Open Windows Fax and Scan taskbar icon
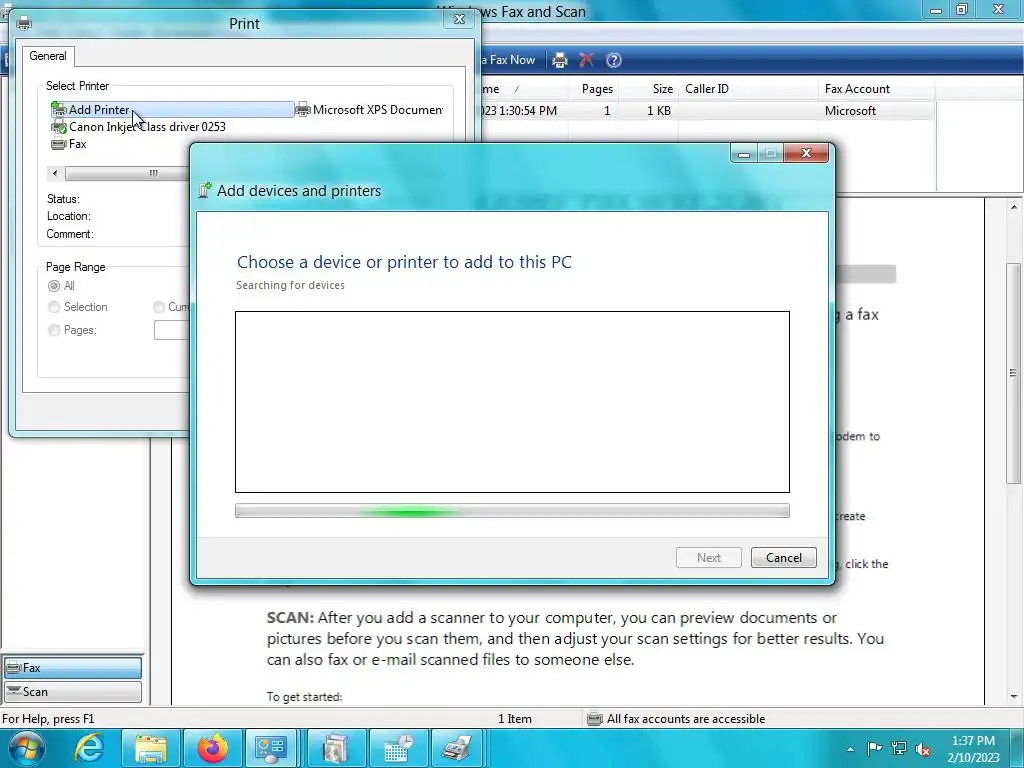 point(457,748)
